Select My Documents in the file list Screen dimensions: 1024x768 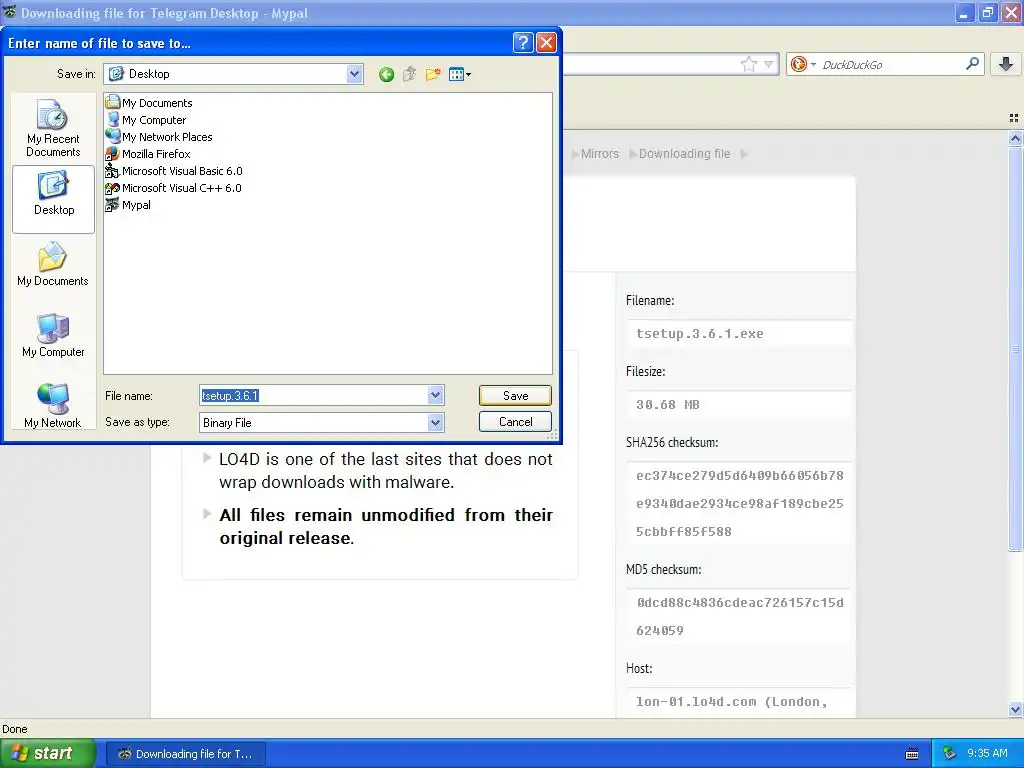150,103
